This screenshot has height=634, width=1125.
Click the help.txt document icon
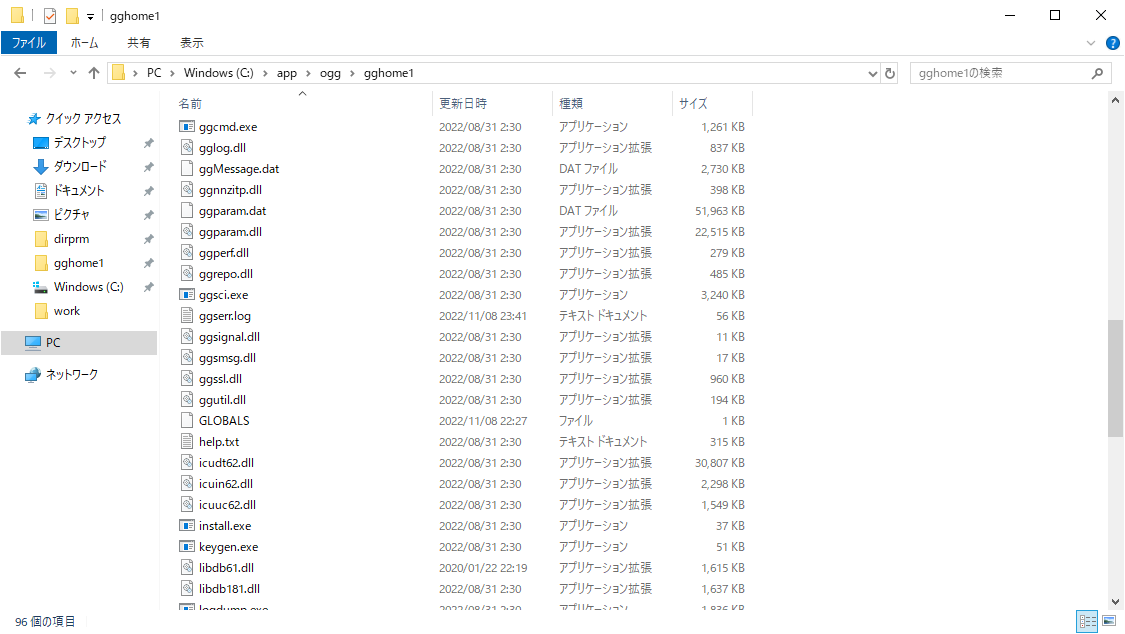coord(187,442)
